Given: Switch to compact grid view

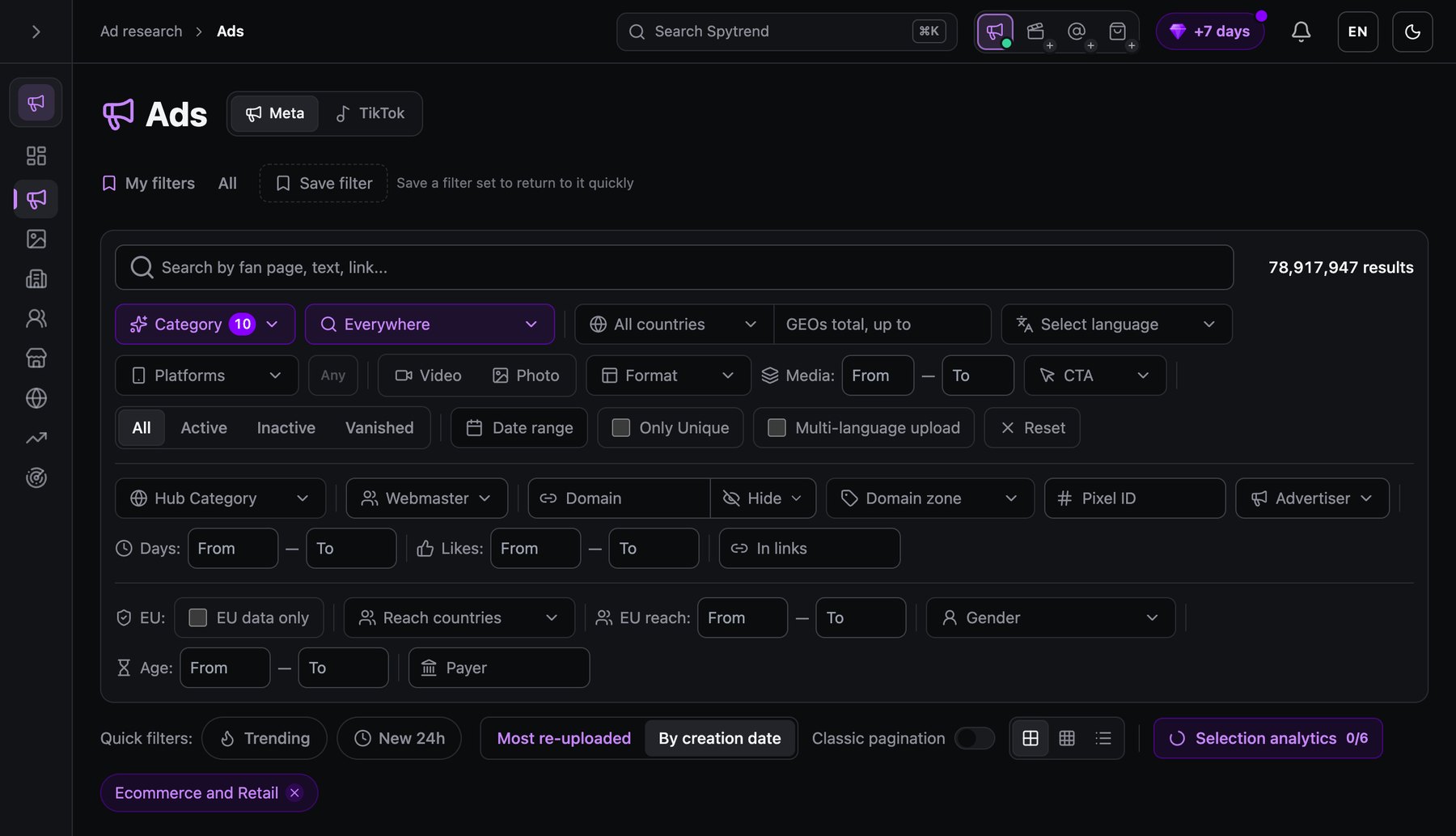Looking at the screenshot, I should tap(1067, 738).
